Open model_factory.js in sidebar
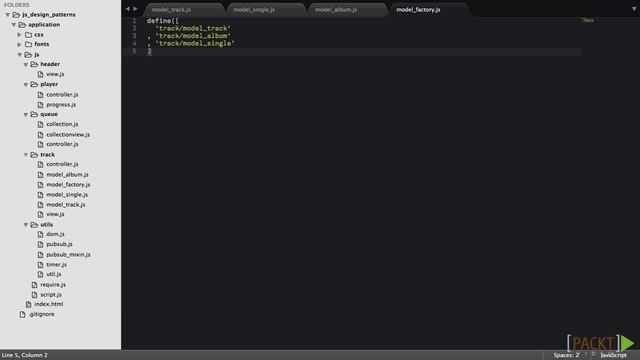 point(68,185)
